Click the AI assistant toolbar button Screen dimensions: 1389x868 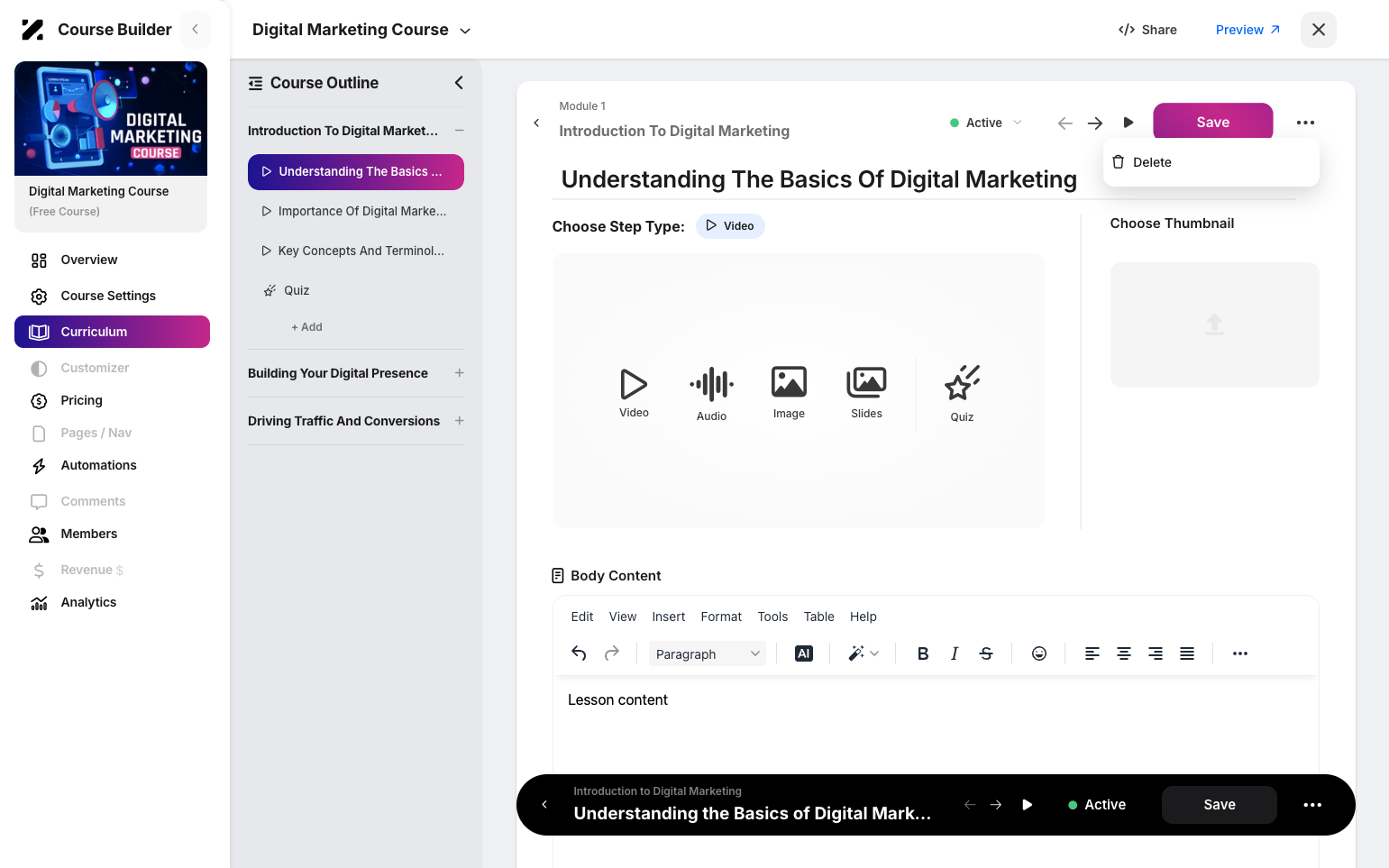pyautogui.click(x=804, y=653)
